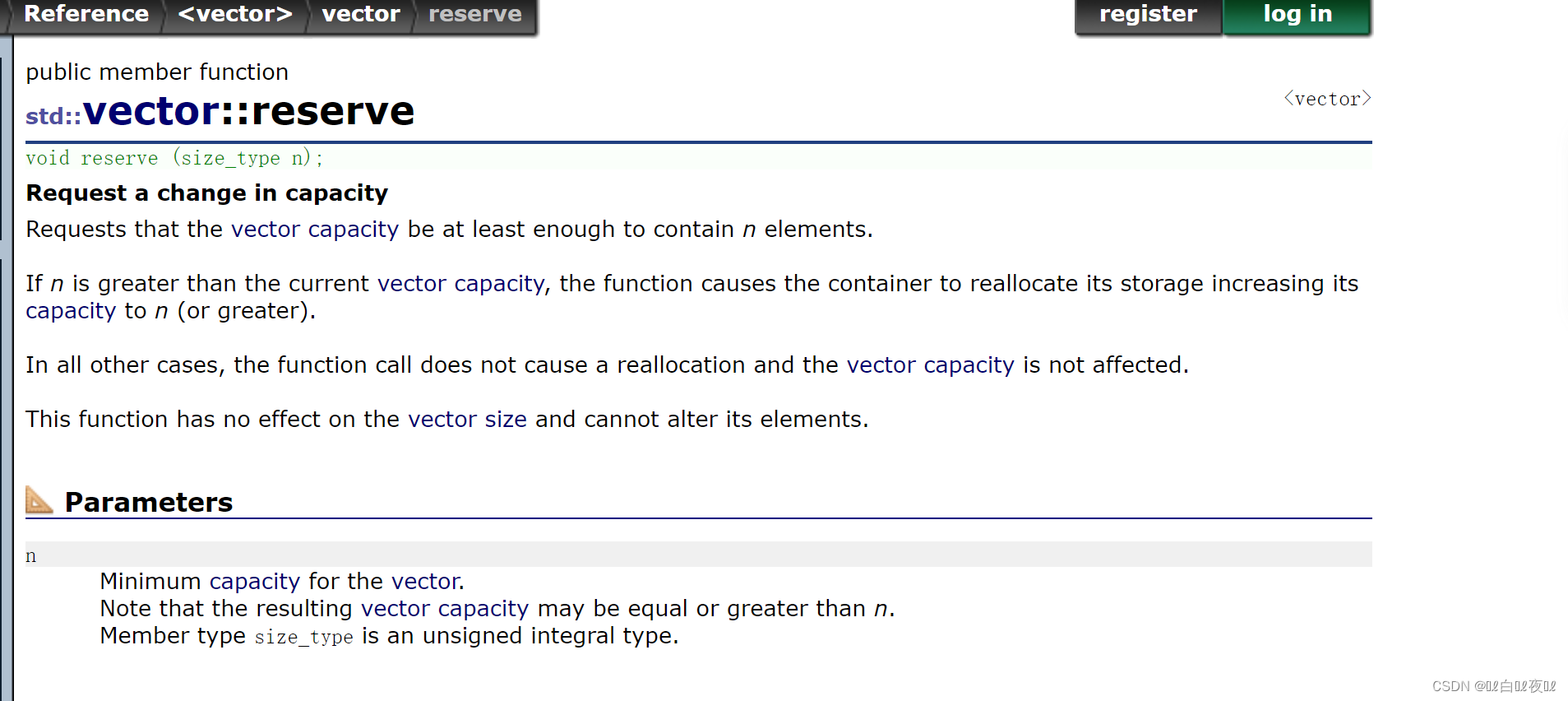1568x701 pixels.
Task: Click the Parameters section ruler icon
Action: (39, 499)
